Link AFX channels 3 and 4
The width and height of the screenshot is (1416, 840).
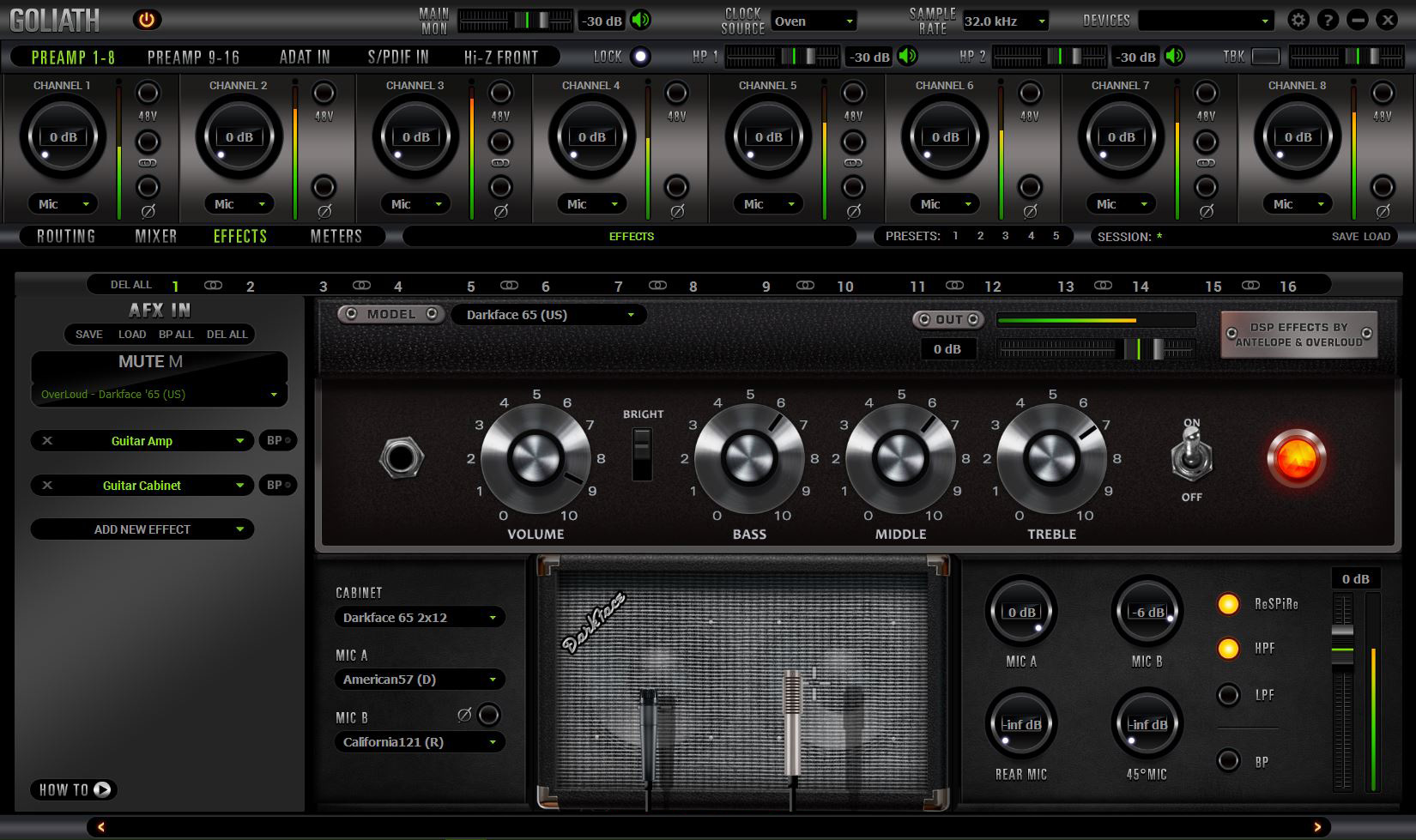pyautogui.click(x=361, y=285)
